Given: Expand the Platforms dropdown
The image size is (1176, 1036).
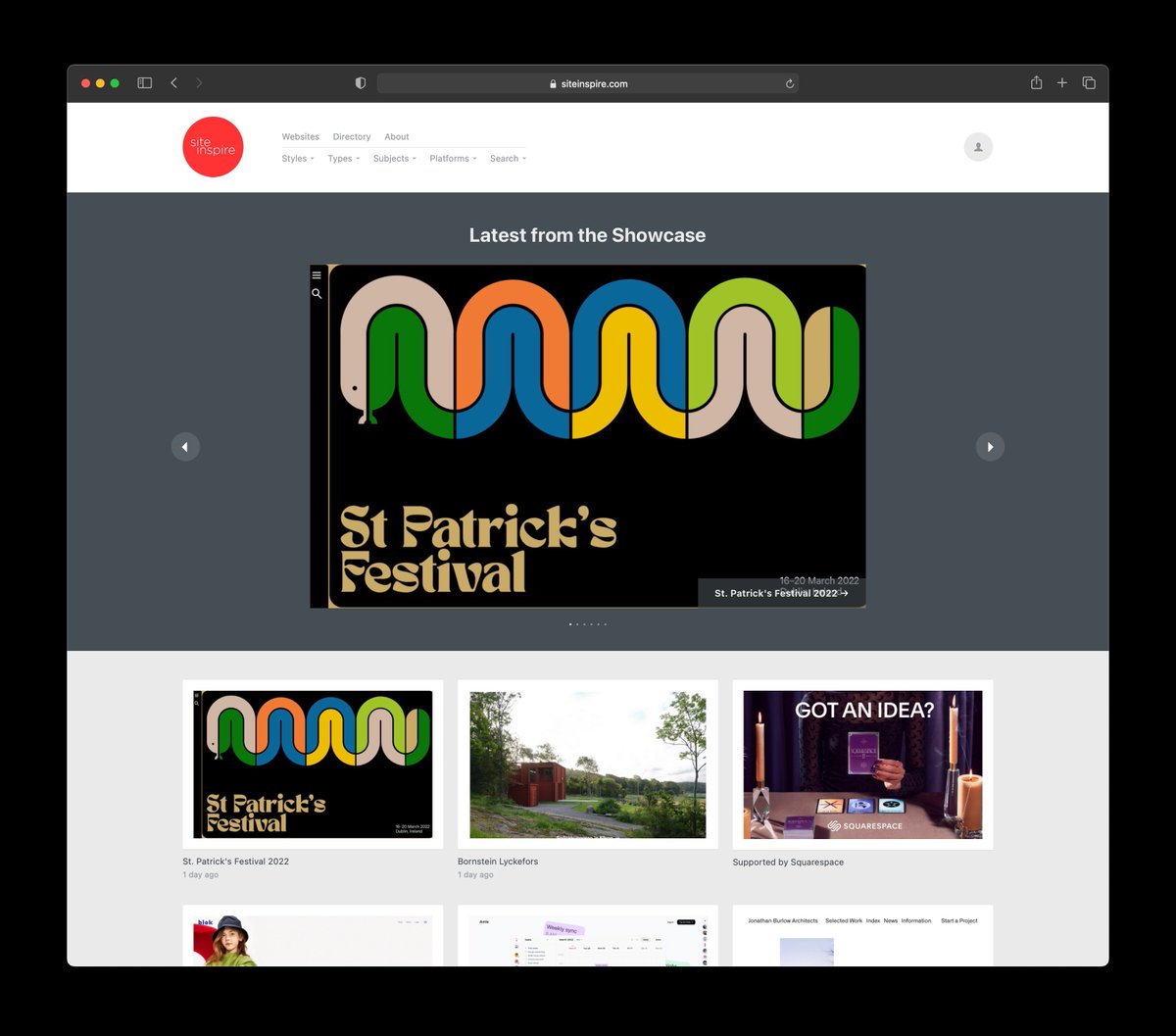Looking at the screenshot, I should pos(454,159).
